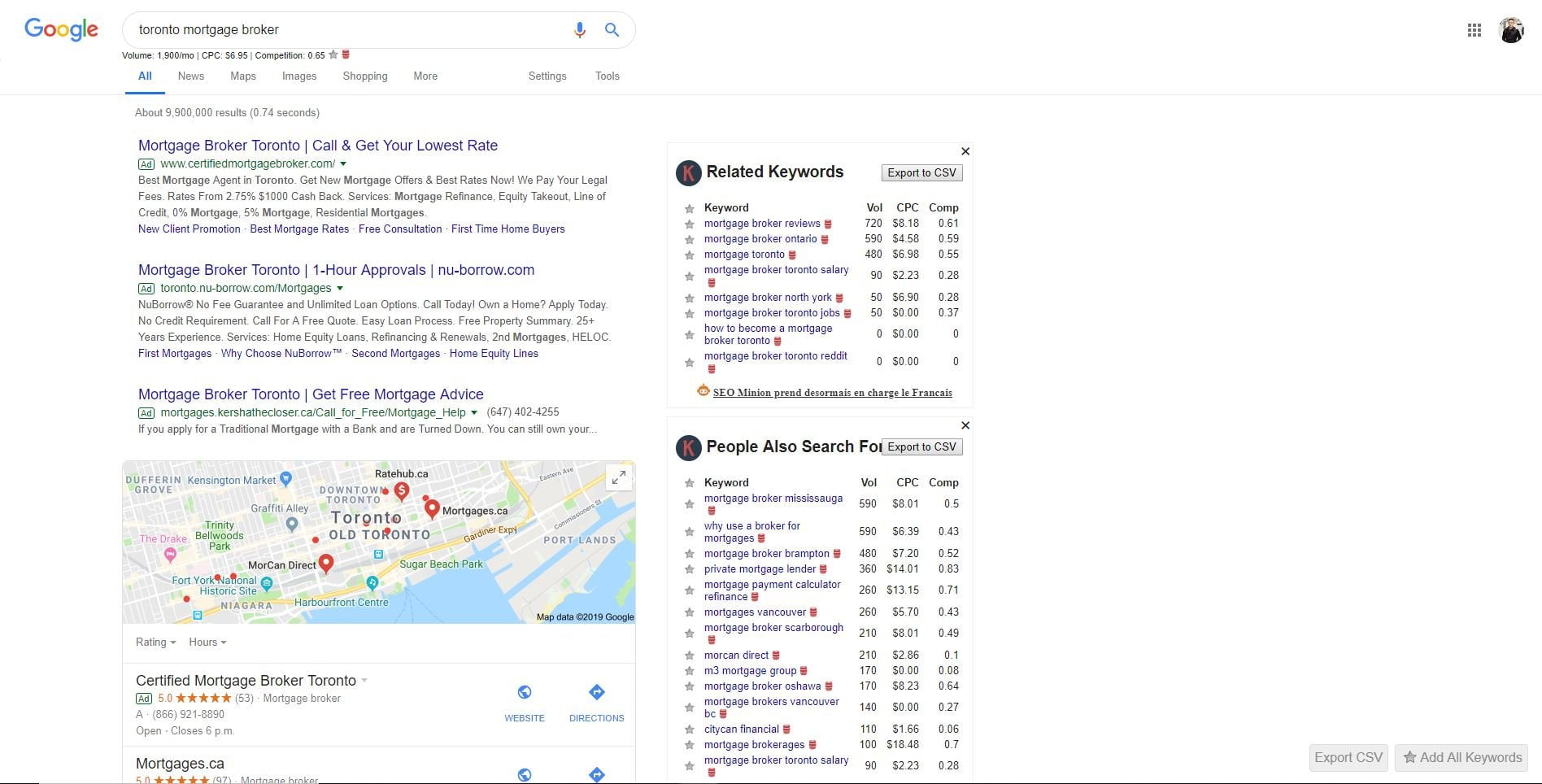Star the 'mortgage broker ontario' keyword
The width and height of the screenshot is (1542, 784).
coord(690,240)
